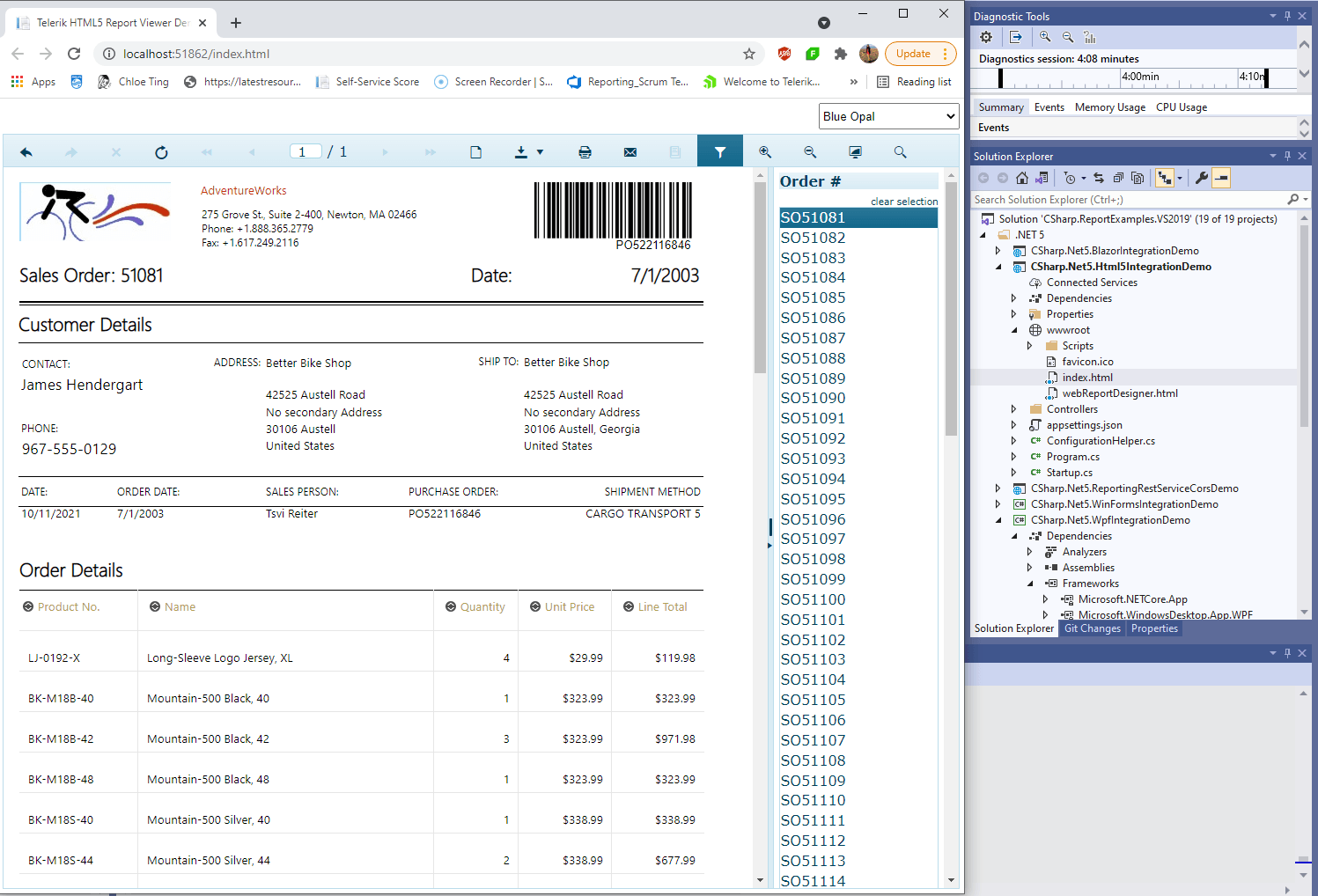Image resolution: width=1318 pixels, height=896 pixels.
Task: Toggle fit-page view mode in viewer
Action: (855, 151)
